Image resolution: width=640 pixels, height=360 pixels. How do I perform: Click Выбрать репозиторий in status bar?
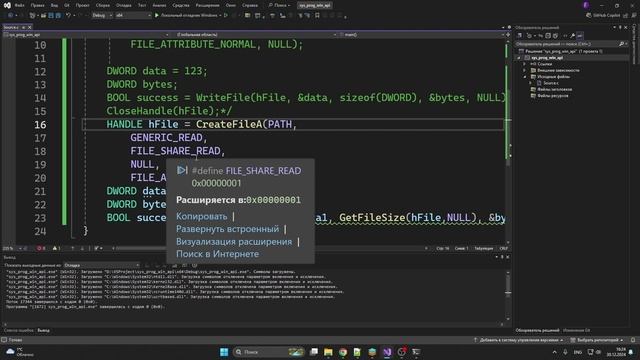pos(597,340)
